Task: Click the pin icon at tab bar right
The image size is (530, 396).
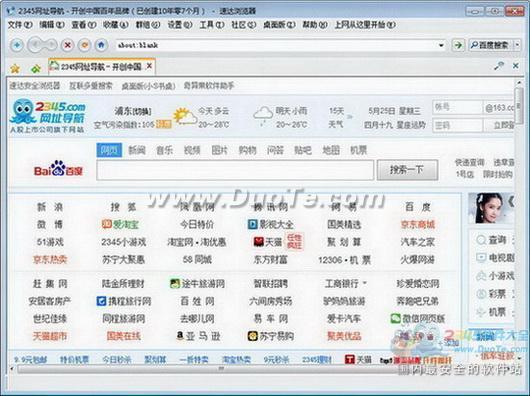Action: coord(499,66)
